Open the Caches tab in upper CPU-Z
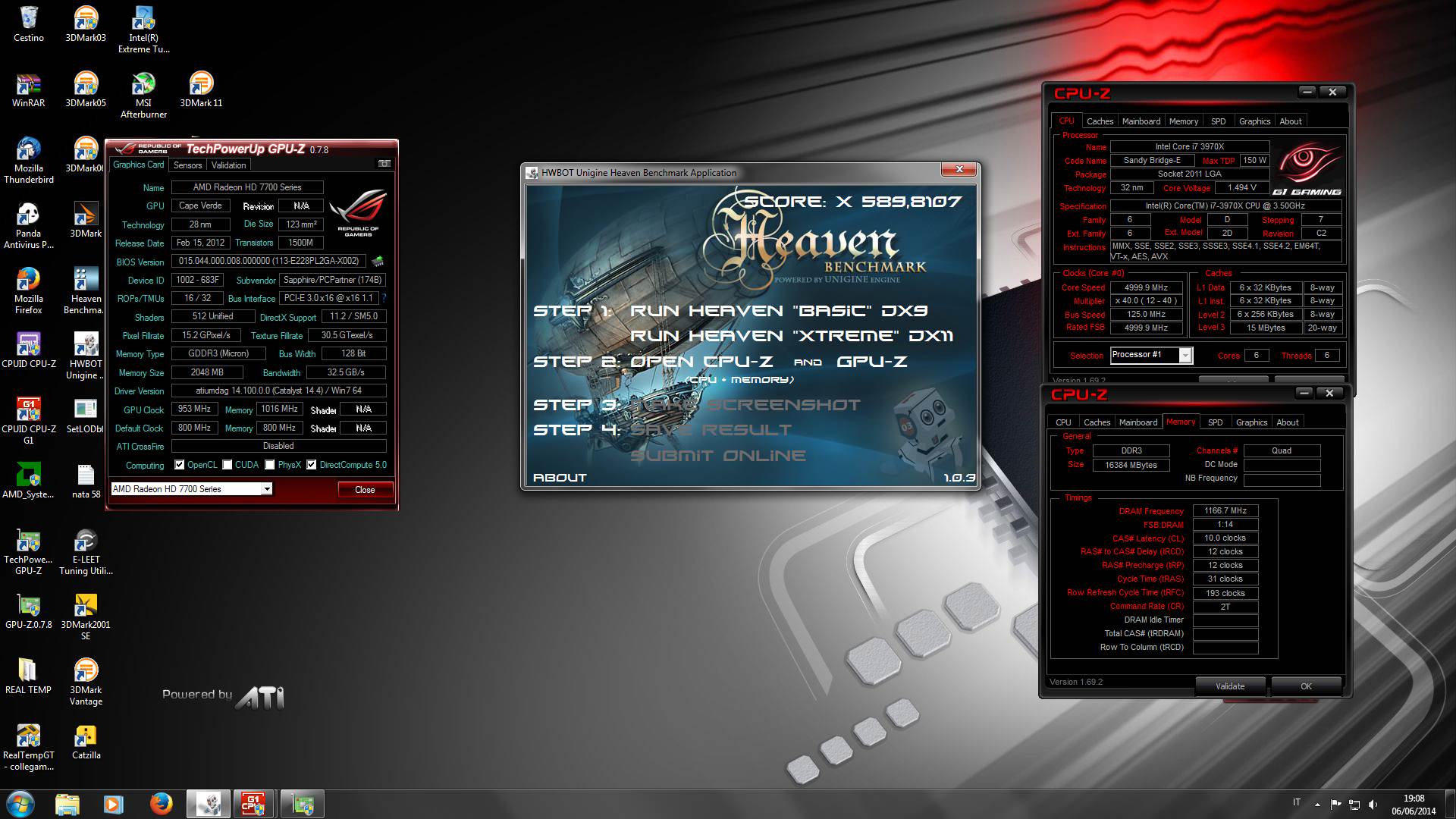Image resolution: width=1456 pixels, height=819 pixels. coord(1100,121)
